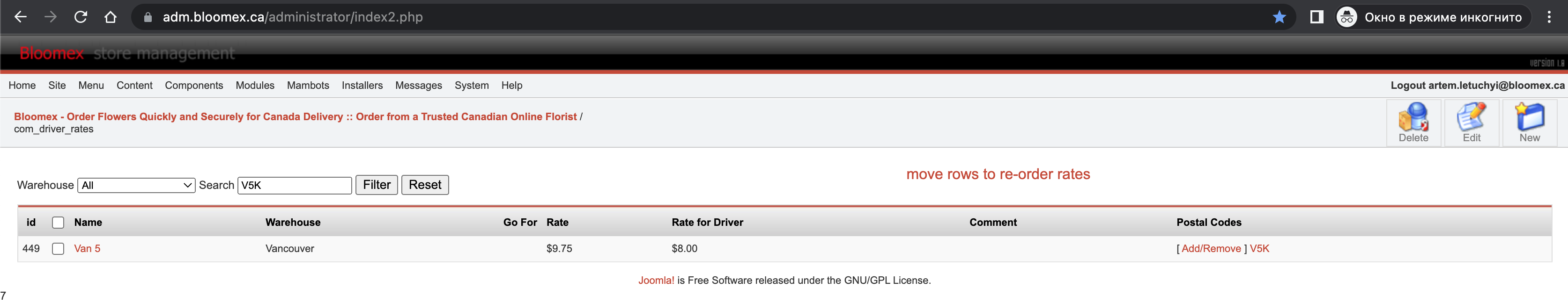Open the Installers menu
Image resolution: width=1568 pixels, height=303 pixels.
362,86
